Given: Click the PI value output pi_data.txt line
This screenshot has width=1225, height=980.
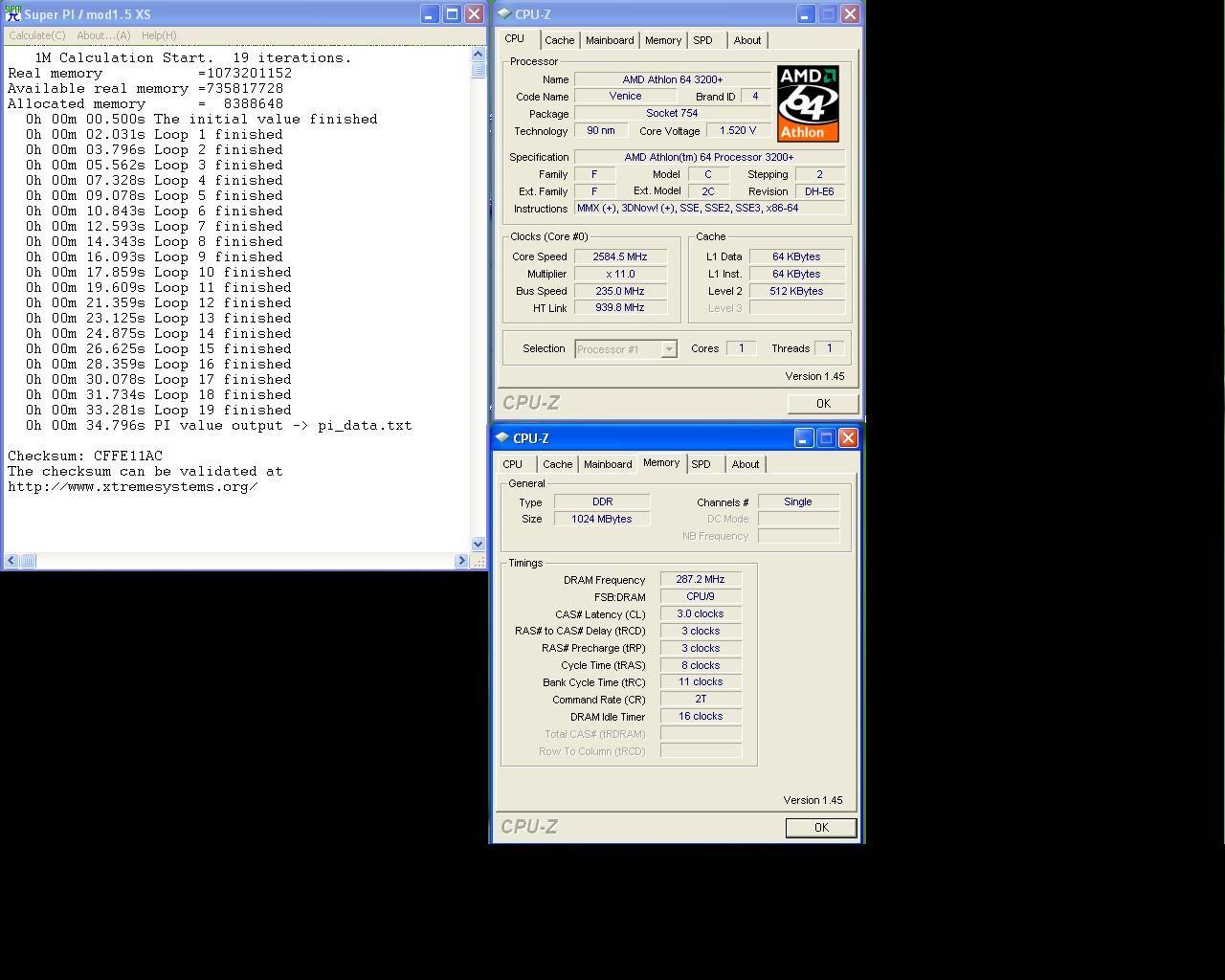Looking at the screenshot, I should [219, 425].
